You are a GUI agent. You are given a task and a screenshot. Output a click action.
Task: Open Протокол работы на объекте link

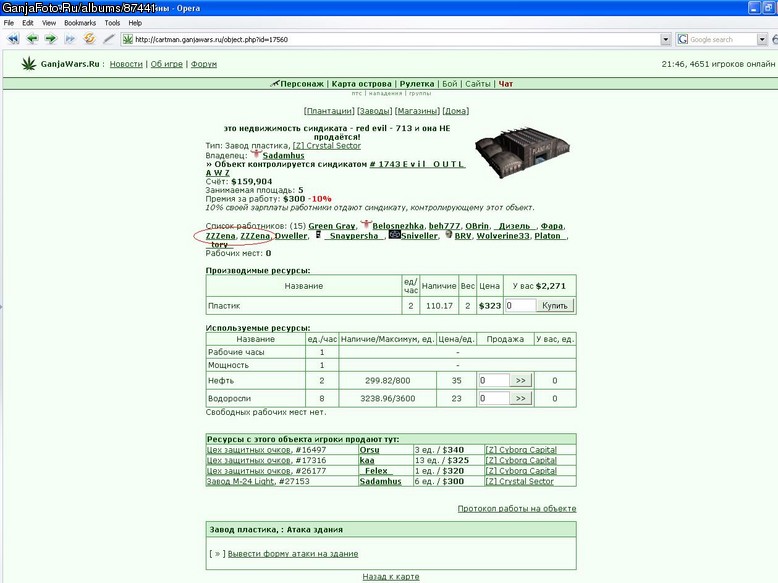pyautogui.click(x=517, y=509)
